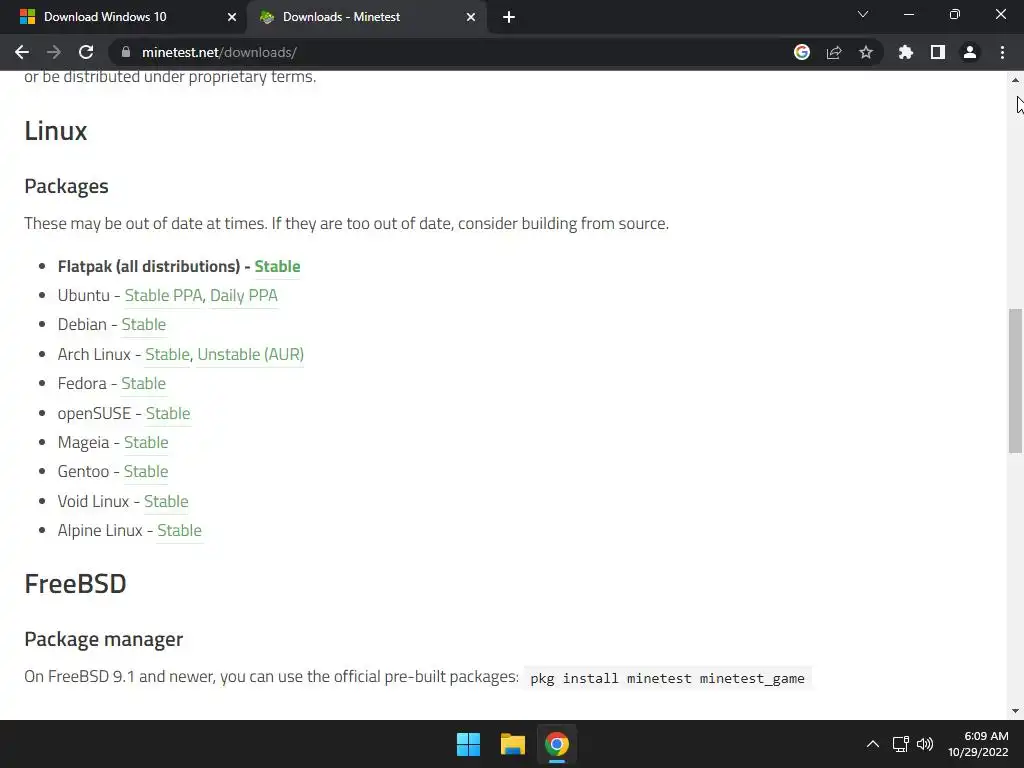Image resolution: width=1024 pixels, height=768 pixels.
Task: Restore down the Chrome window
Action: pyautogui.click(x=955, y=14)
